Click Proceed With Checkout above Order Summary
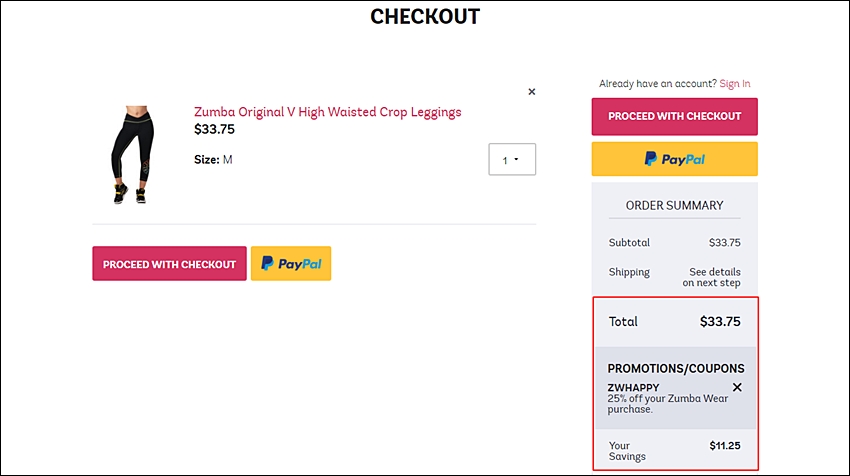 674,117
